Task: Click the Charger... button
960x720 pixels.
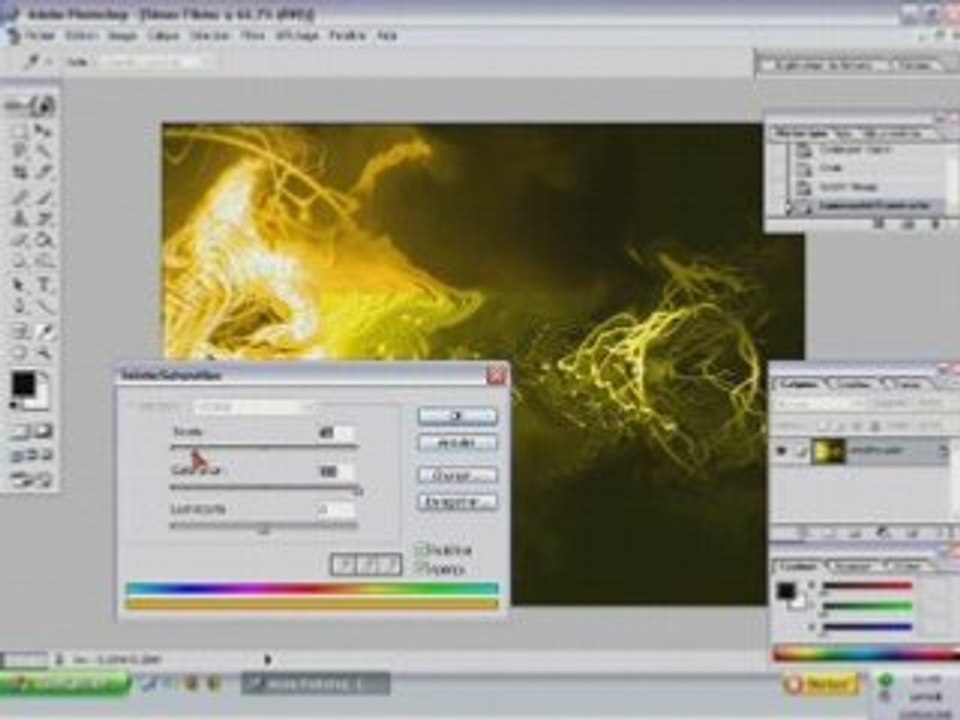Action: tap(457, 475)
